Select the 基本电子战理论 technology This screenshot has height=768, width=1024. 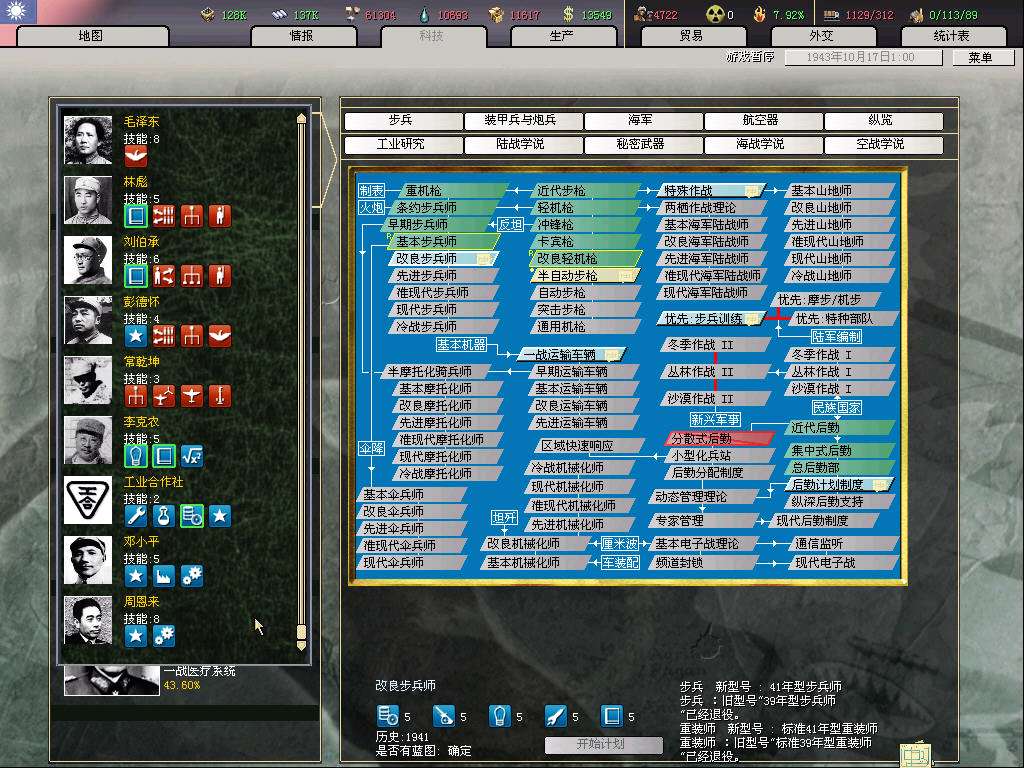[x=704, y=543]
